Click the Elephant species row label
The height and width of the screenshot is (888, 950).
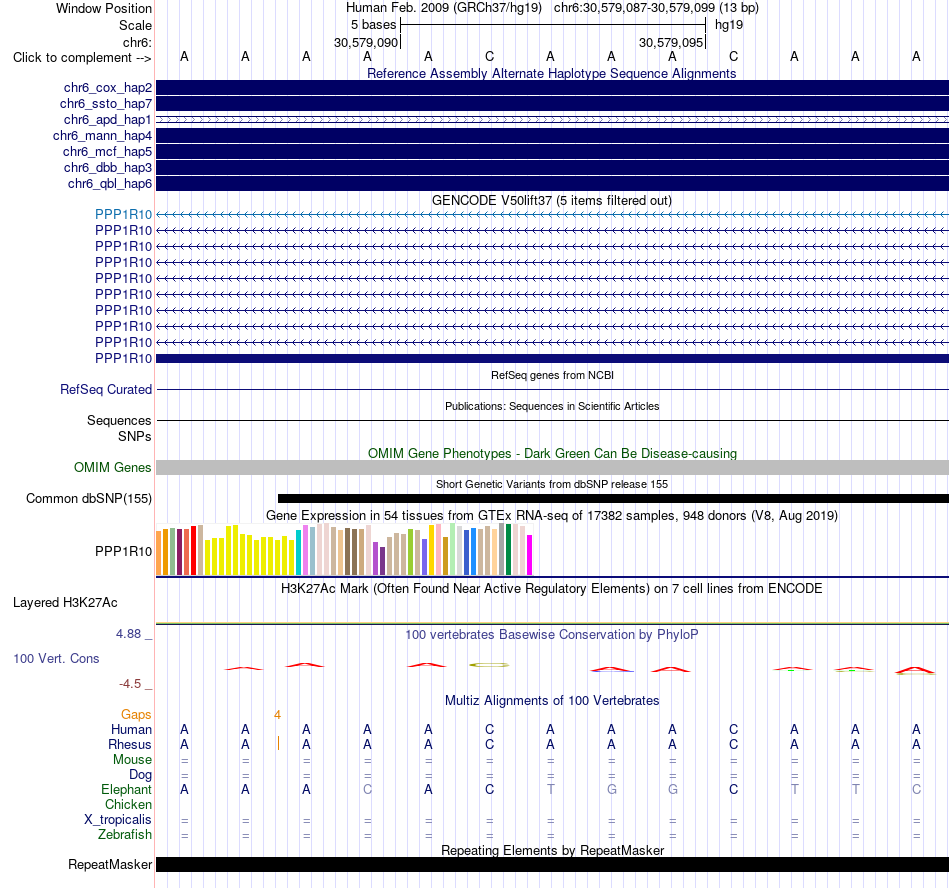point(127,789)
